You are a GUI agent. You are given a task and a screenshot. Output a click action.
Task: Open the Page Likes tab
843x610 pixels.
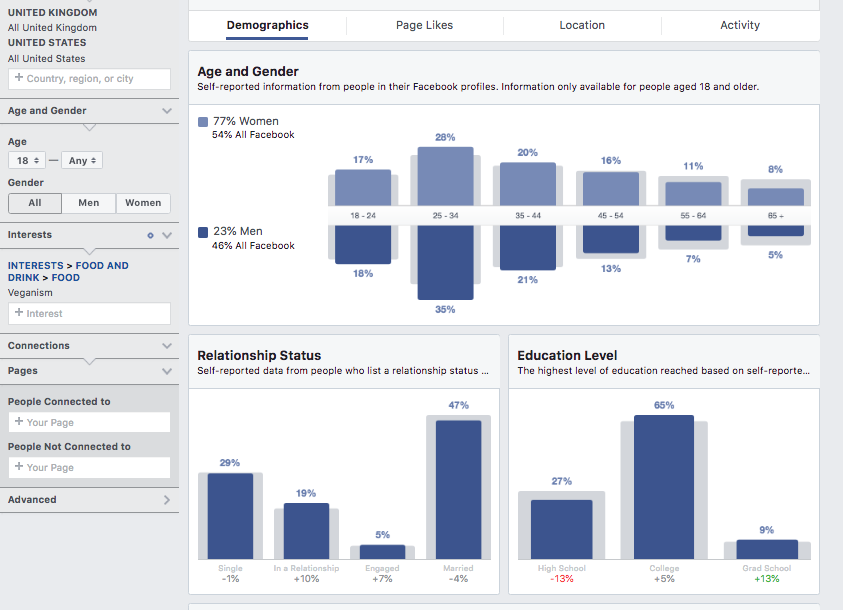click(424, 25)
